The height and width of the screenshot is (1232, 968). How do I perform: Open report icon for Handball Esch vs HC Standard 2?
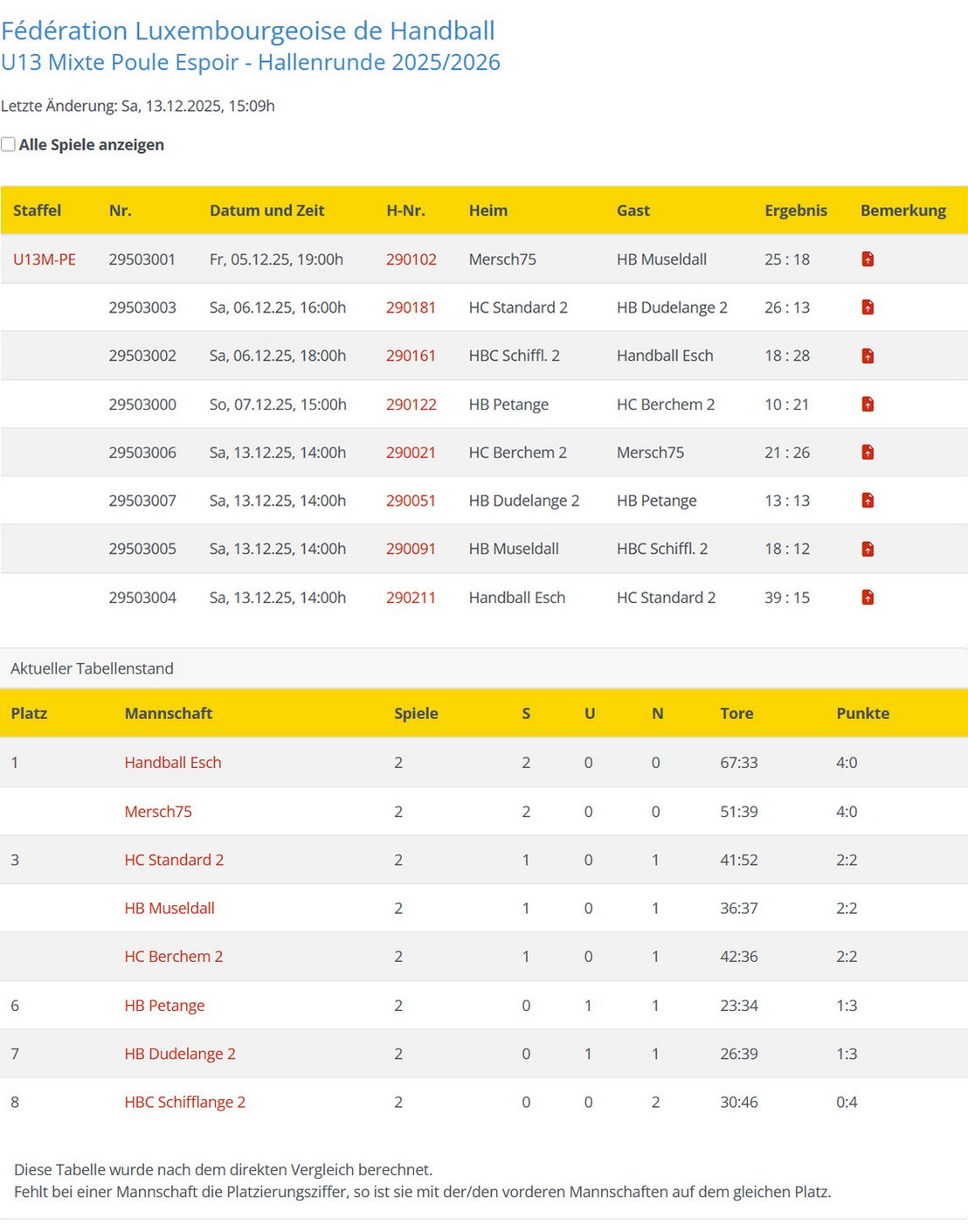[x=868, y=598]
